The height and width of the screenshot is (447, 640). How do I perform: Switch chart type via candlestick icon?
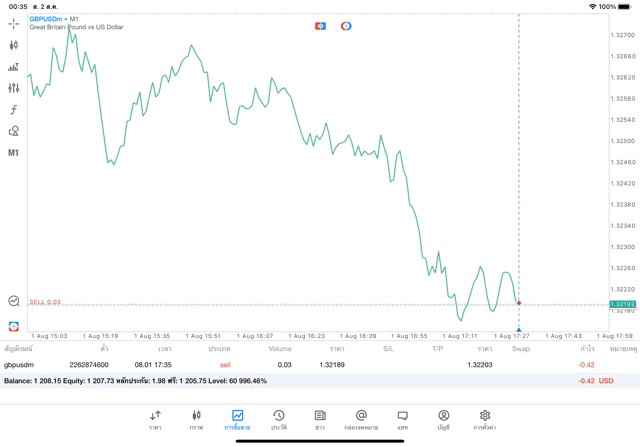tap(14, 45)
